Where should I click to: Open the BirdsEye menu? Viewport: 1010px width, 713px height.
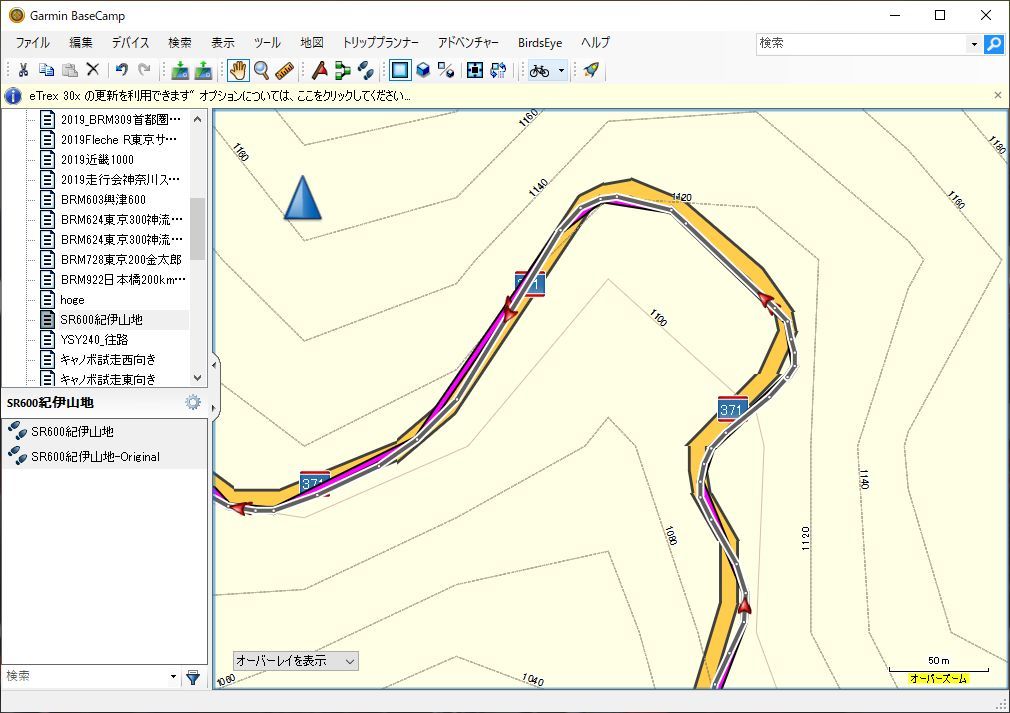(539, 43)
